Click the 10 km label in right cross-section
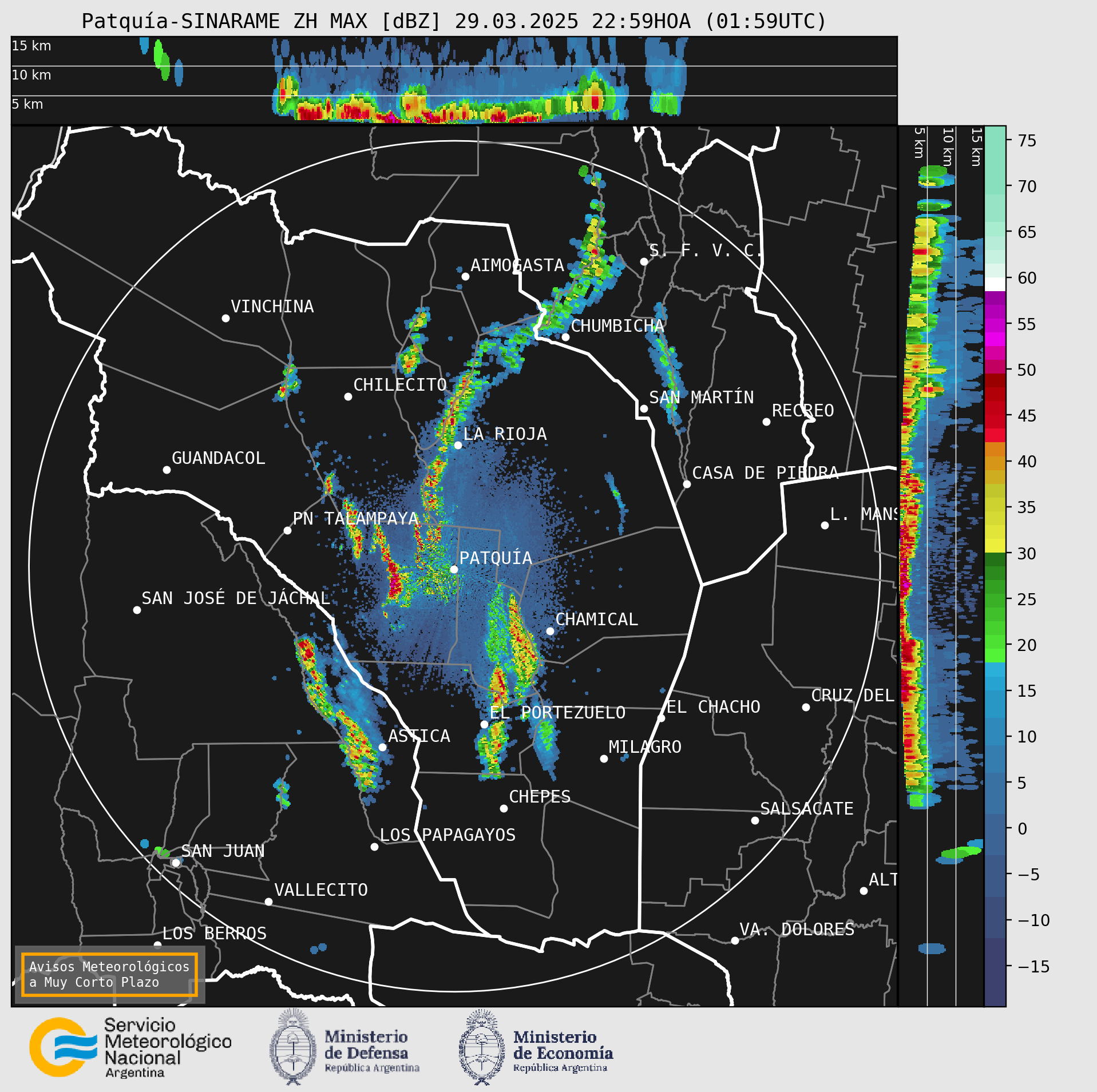 coord(948,147)
